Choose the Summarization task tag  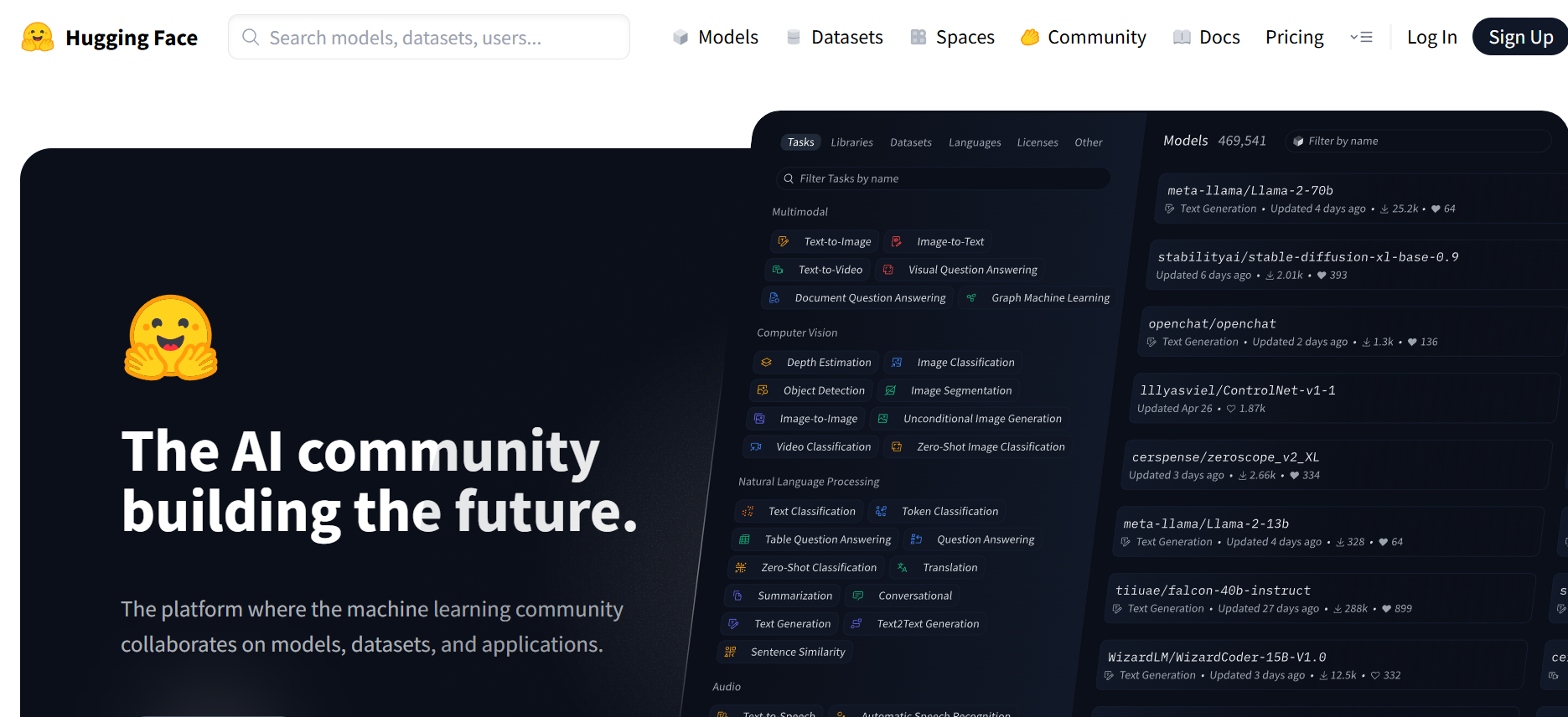(782, 596)
